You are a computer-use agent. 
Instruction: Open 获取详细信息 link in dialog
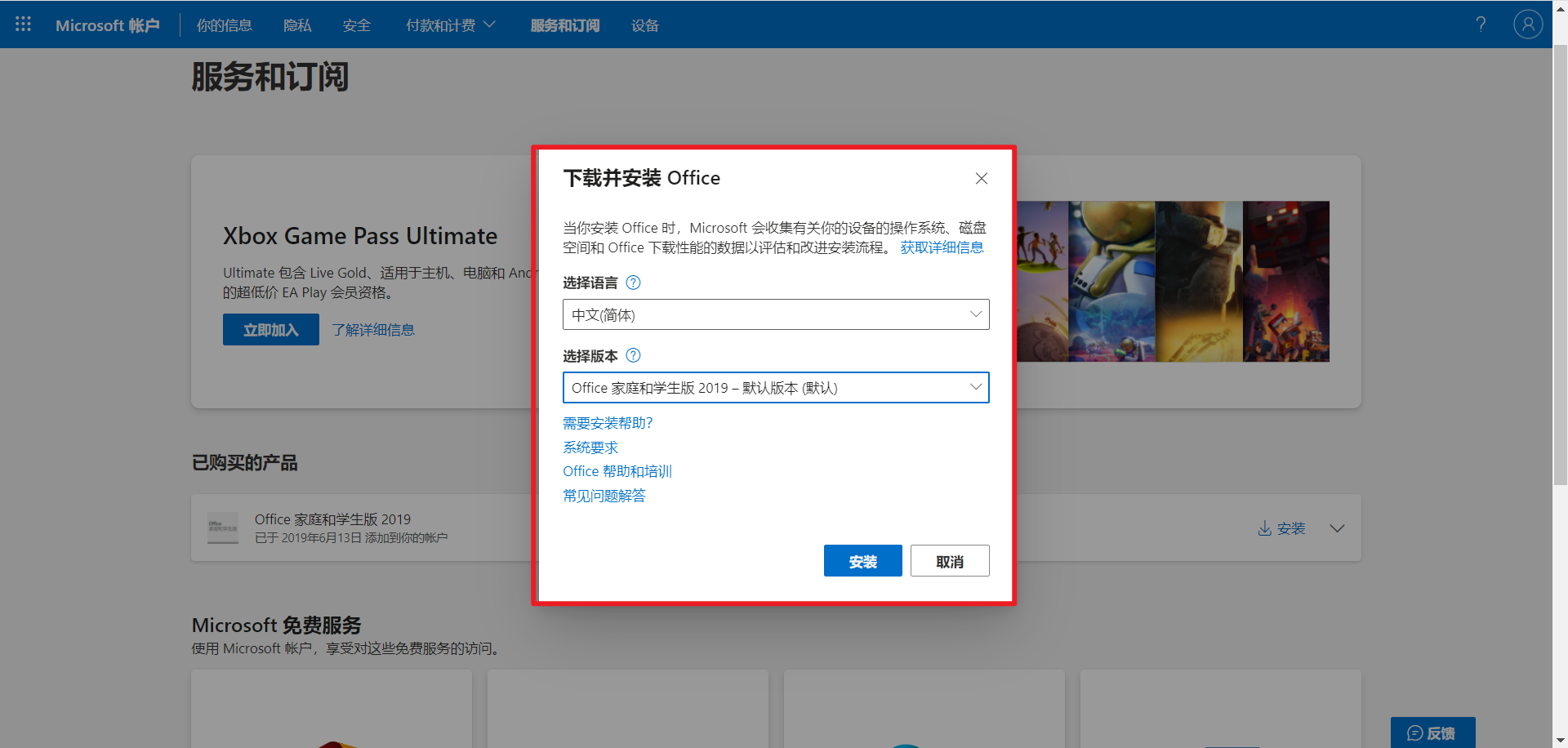(942, 247)
